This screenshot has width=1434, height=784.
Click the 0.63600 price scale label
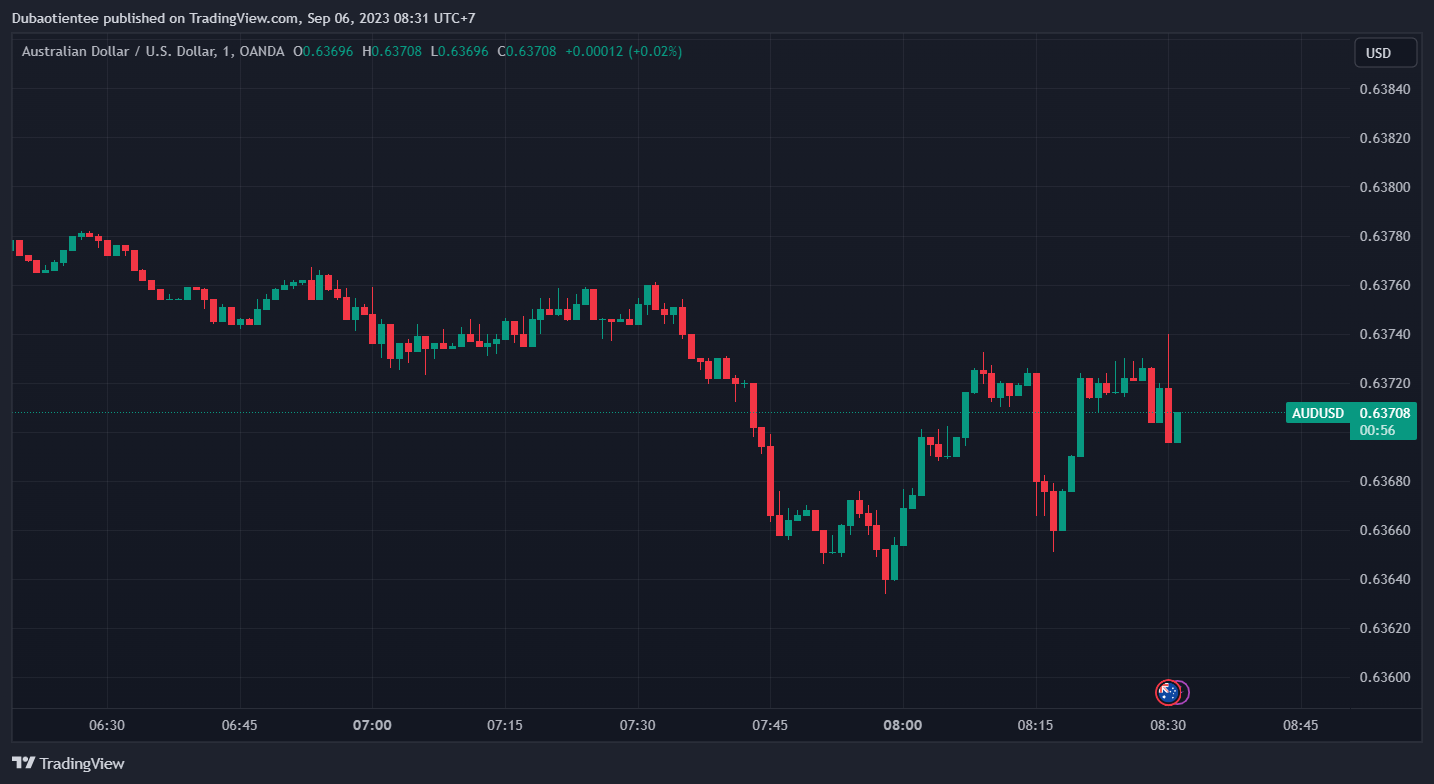point(1384,677)
